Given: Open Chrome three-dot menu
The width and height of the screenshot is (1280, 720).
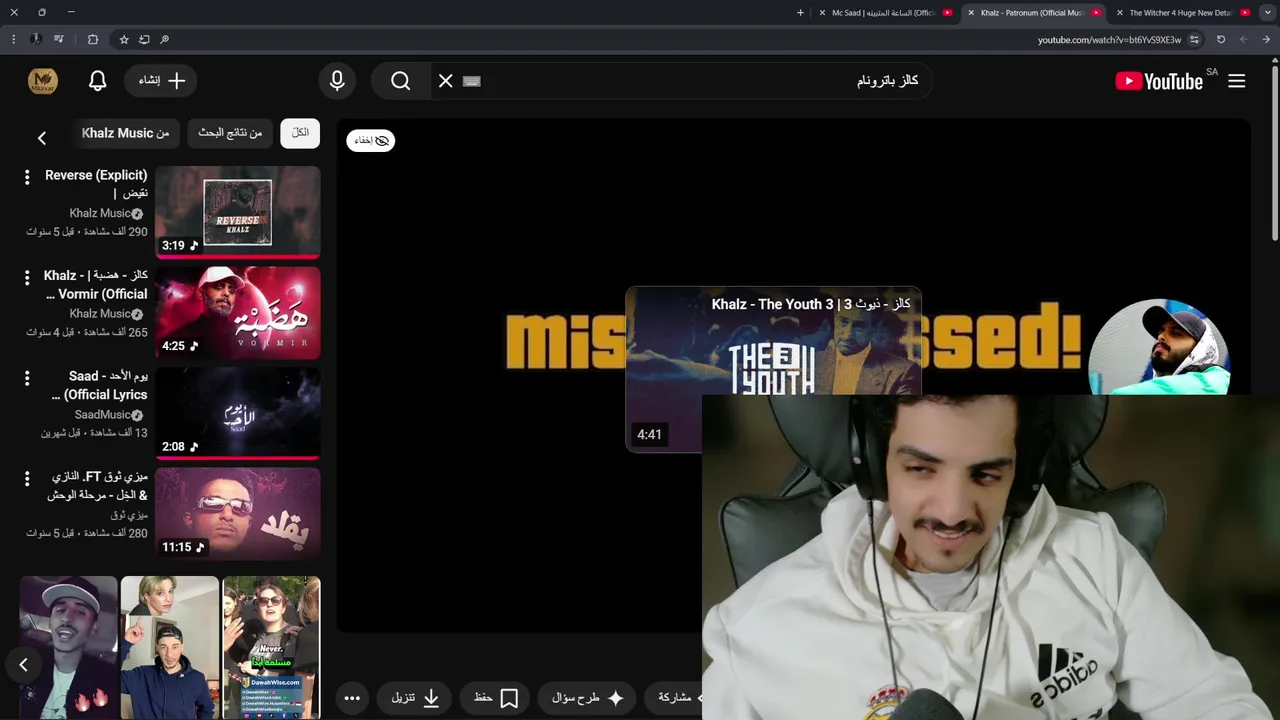Looking at the screenshot, I should [x=13, y=39].
